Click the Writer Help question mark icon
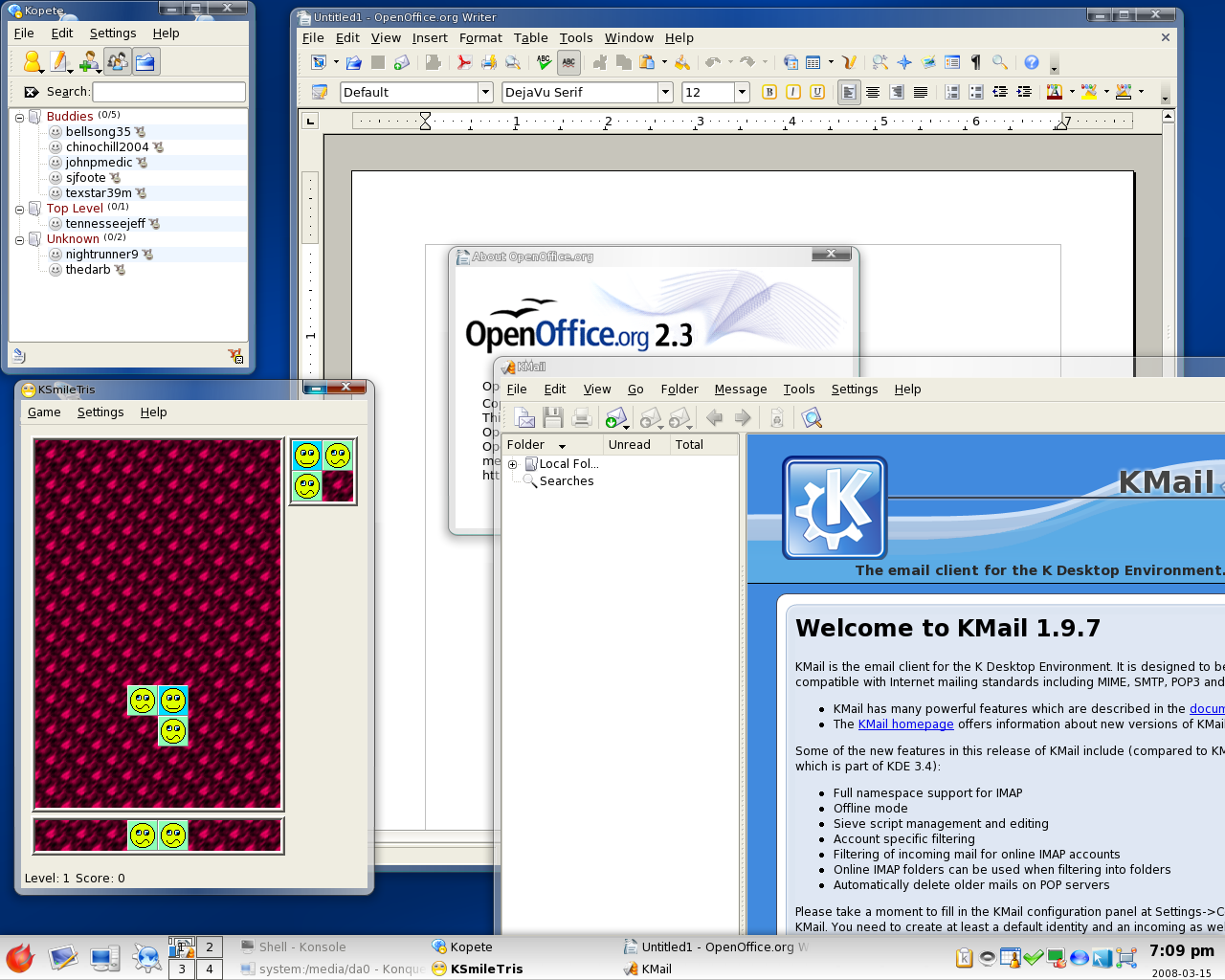Screen dimensions: 1225x980 (1032, 62)
